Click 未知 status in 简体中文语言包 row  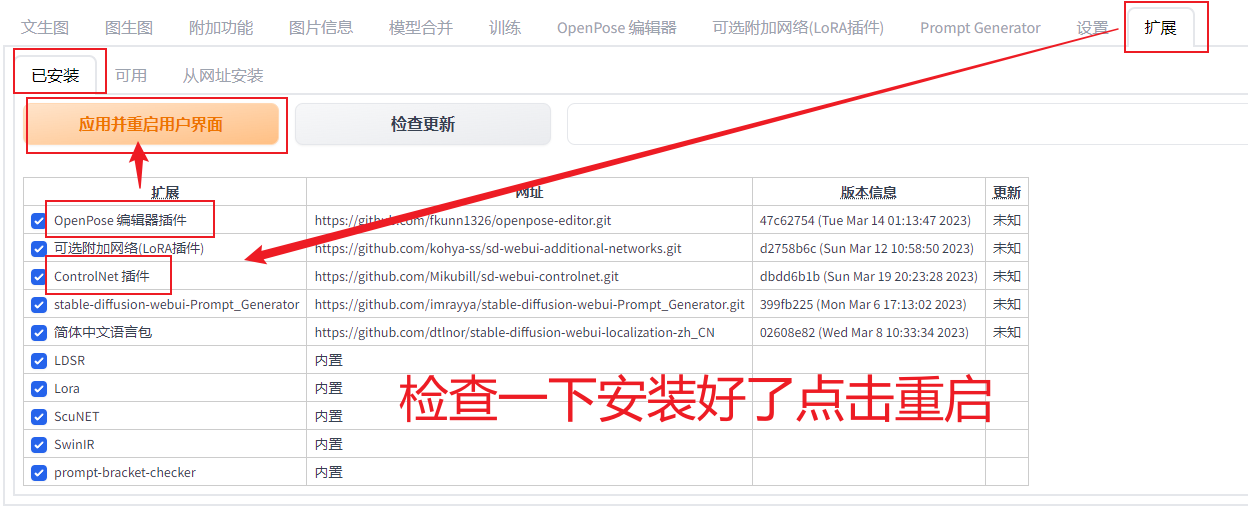coord(1007,332)
